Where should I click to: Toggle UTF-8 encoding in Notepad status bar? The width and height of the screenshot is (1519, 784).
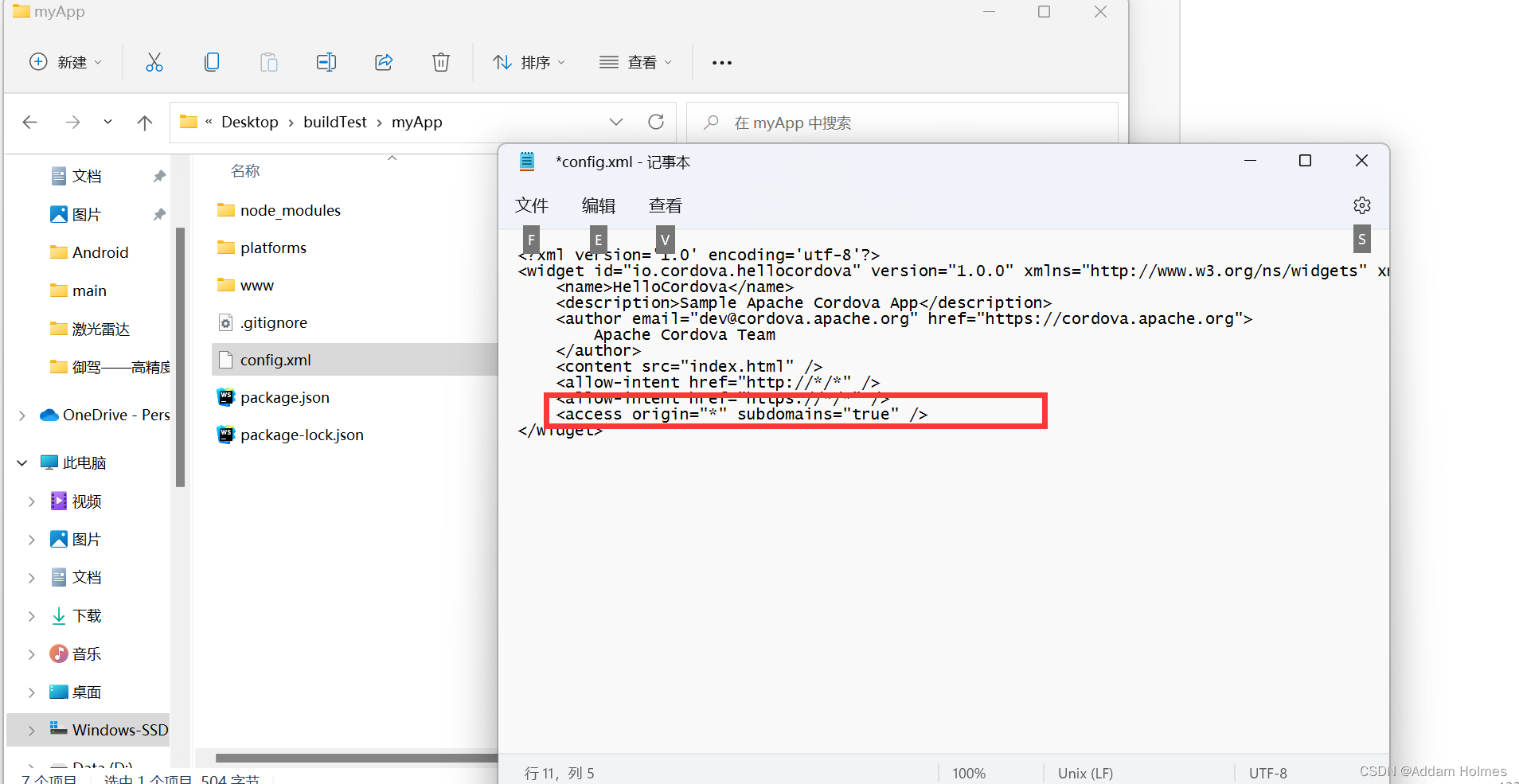point(1267,772)
